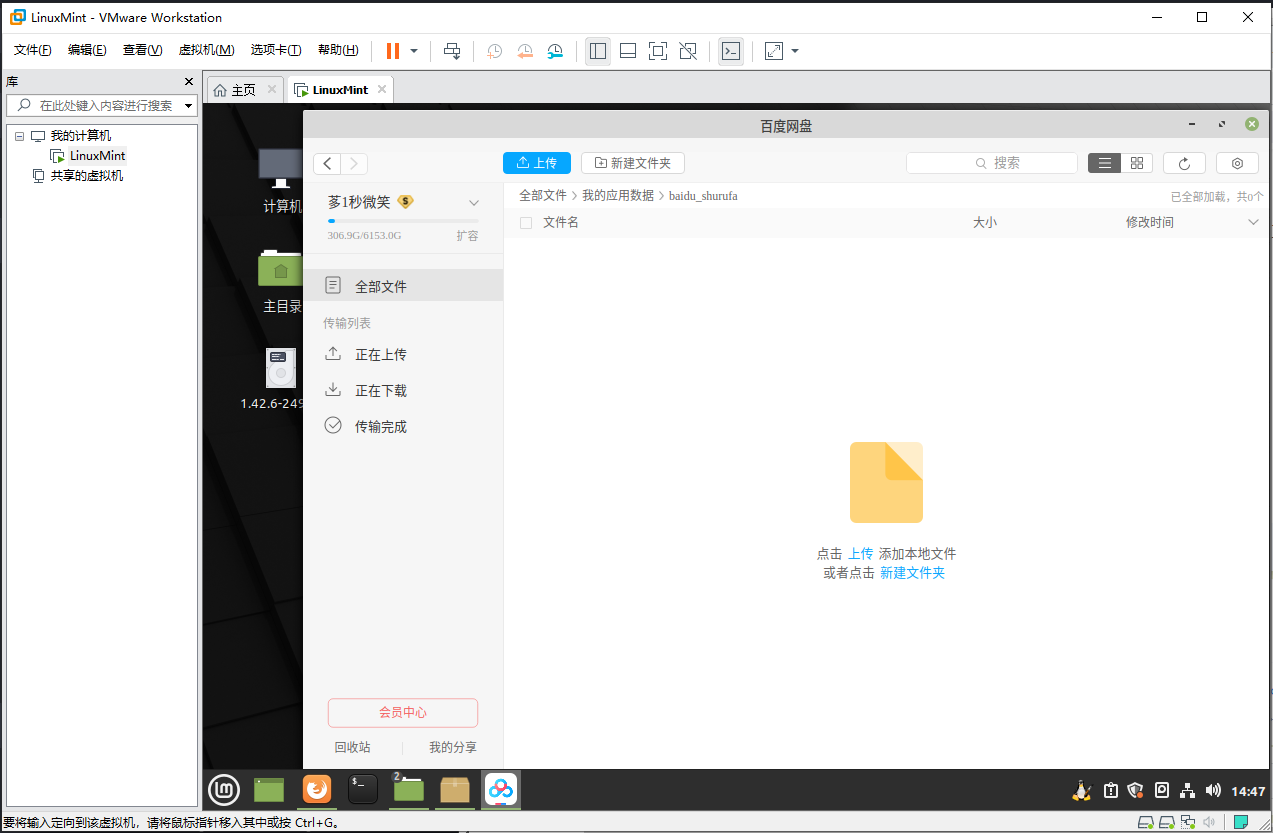Open the terminal from the taskbar
Image resolution: width=1273 pixels, height=833 pixels.
pos(362,790)
